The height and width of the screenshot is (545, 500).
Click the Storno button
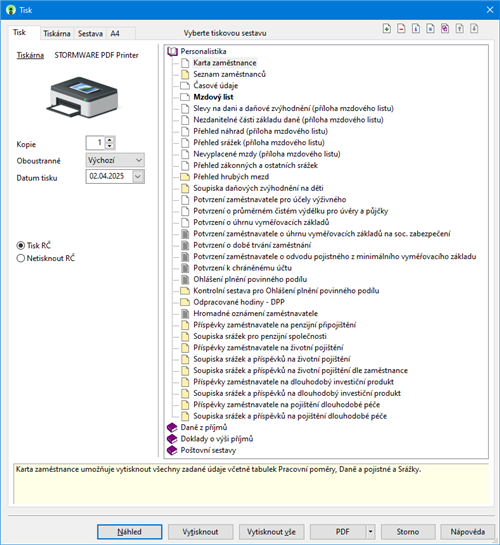408,532
